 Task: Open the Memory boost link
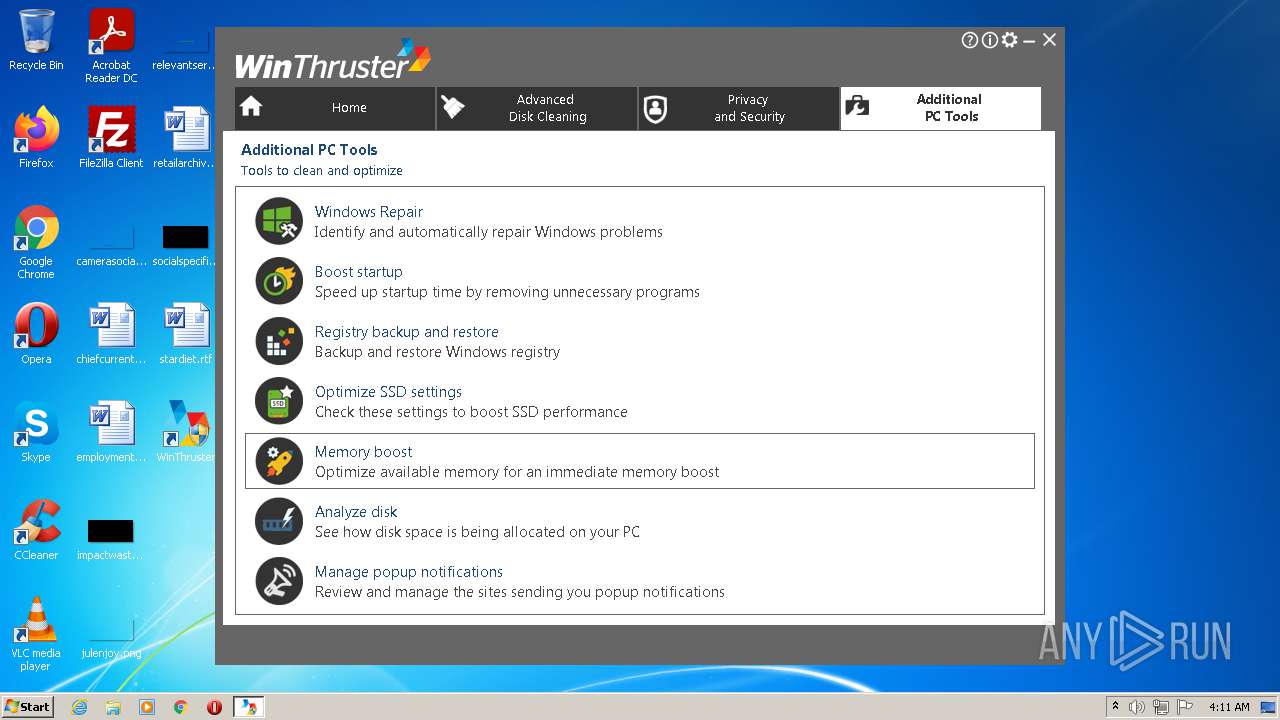click(x=363, y=452)
